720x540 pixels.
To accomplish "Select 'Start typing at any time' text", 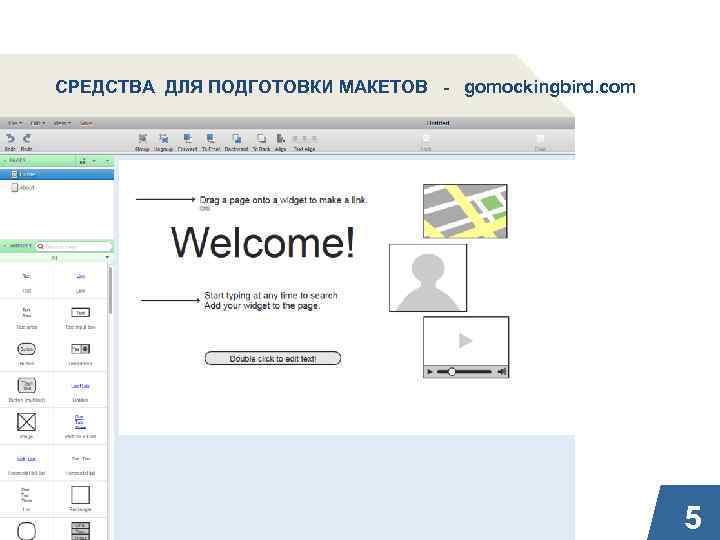I will pyautogui.click(x=271, y=300).
